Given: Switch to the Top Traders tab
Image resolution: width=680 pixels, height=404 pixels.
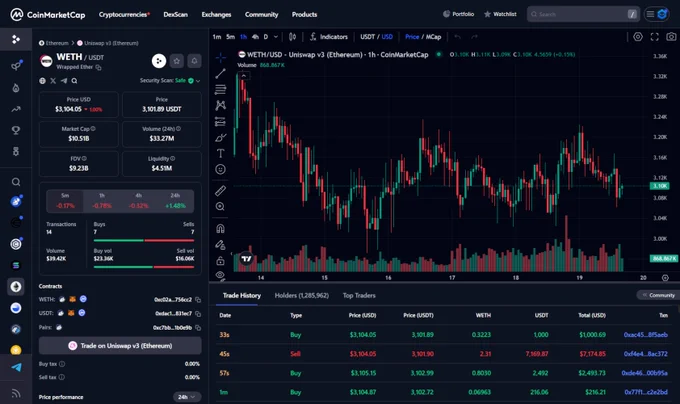Looking at the screenshot, I should (x=359, y=295).
